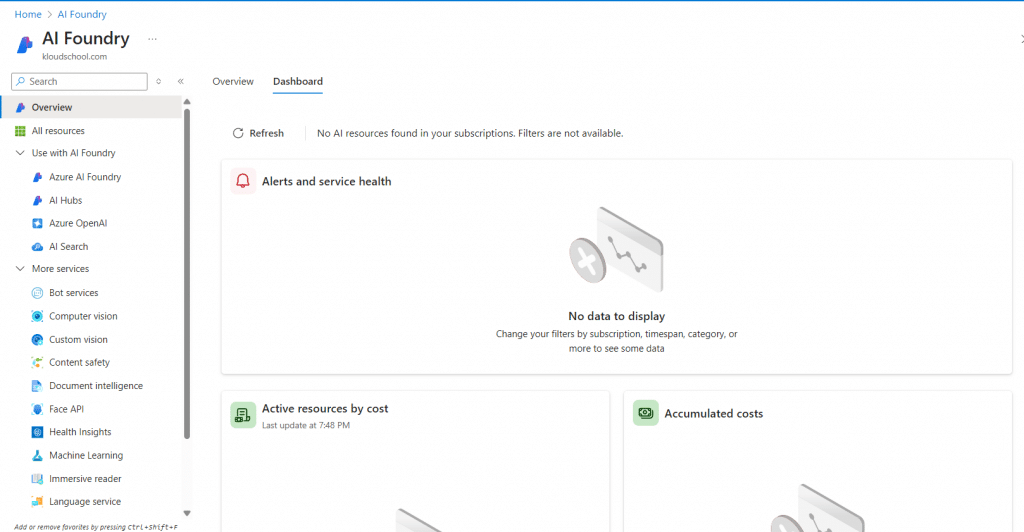Click the sidebar scrollbar down arrow
The width and height of the screenshot is (1024, 532).
click(187, 514)
